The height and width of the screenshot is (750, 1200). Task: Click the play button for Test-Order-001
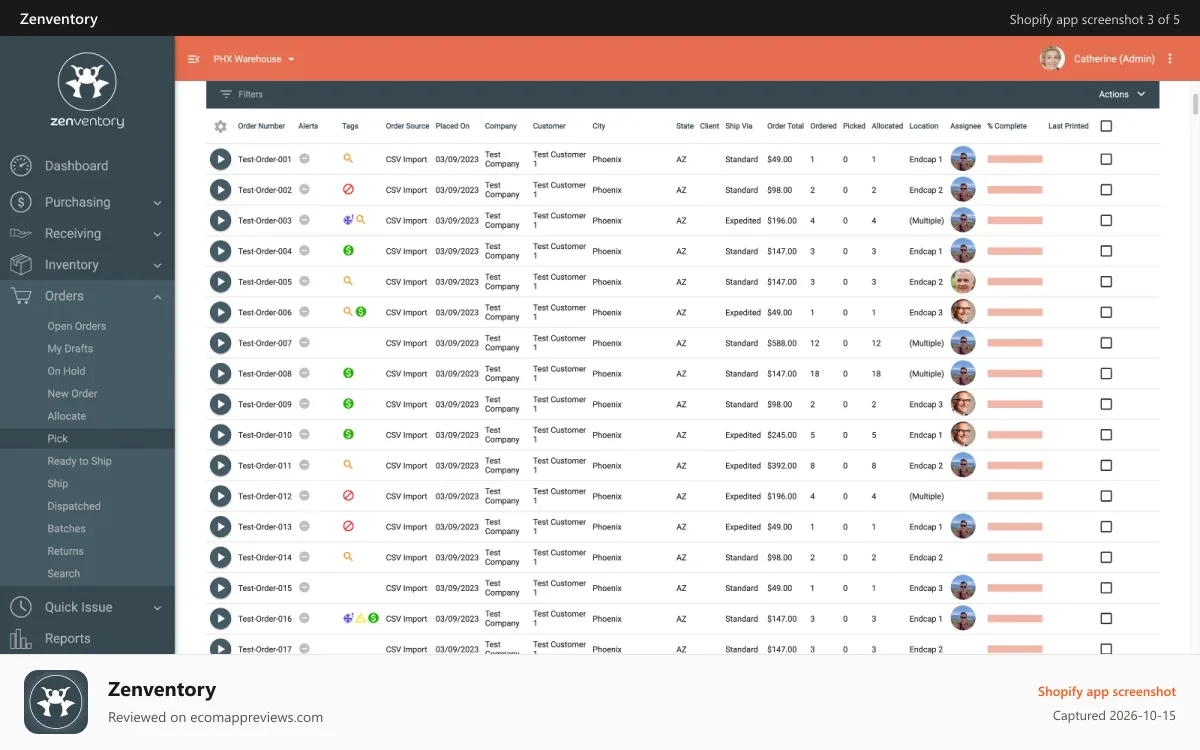point(220,159)
